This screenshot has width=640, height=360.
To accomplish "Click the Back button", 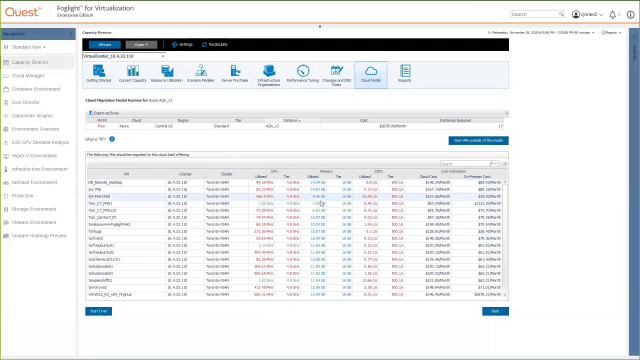I will pyautogui.click(x=495, y=311).
